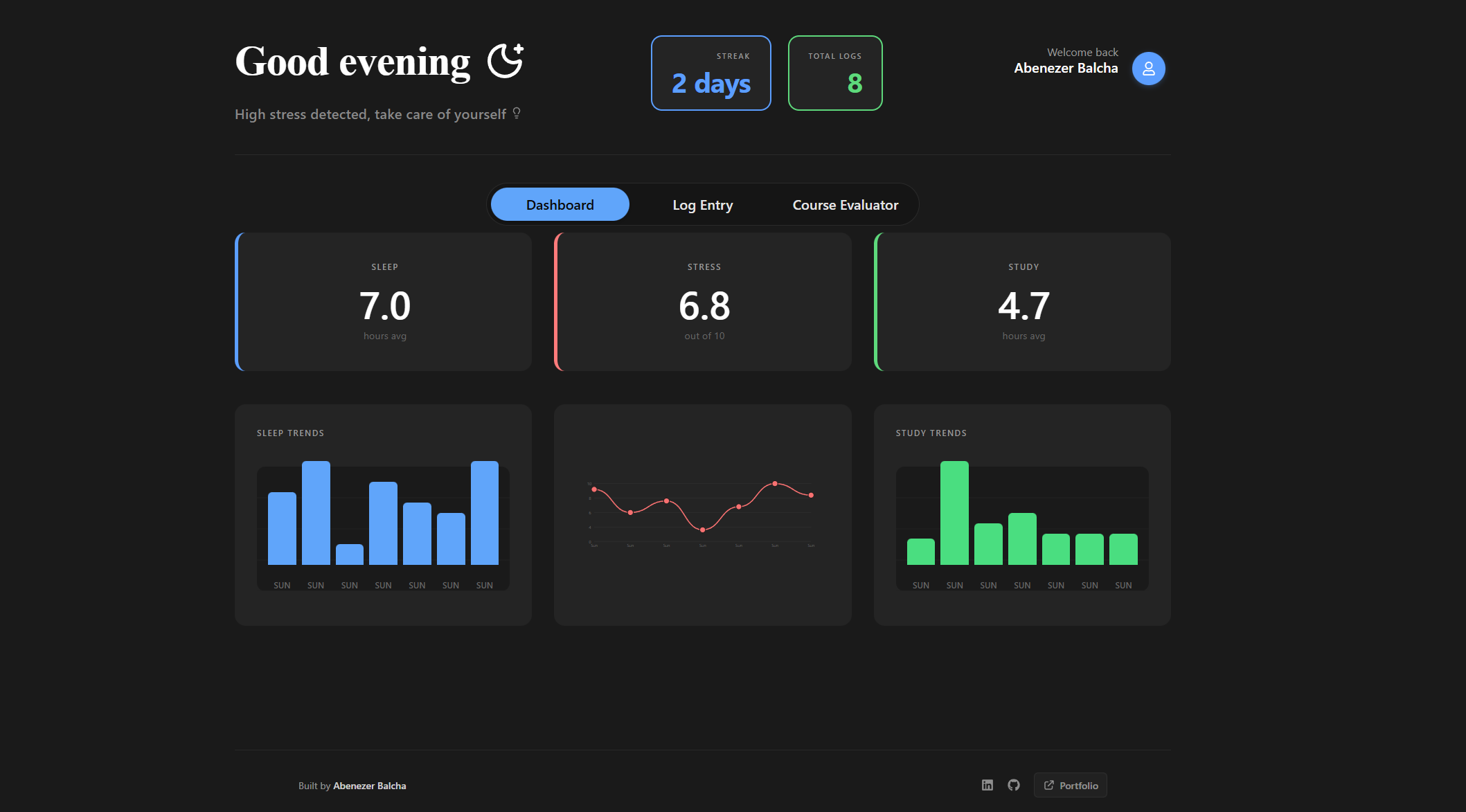
Task: Click 'High stress detected' message text
Action: [370, 114]
